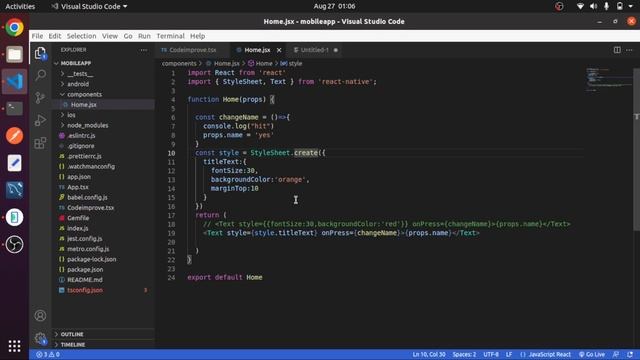Click the components breadcrumb
Viewport: 640px width, 360px height.
click(179, 63)
